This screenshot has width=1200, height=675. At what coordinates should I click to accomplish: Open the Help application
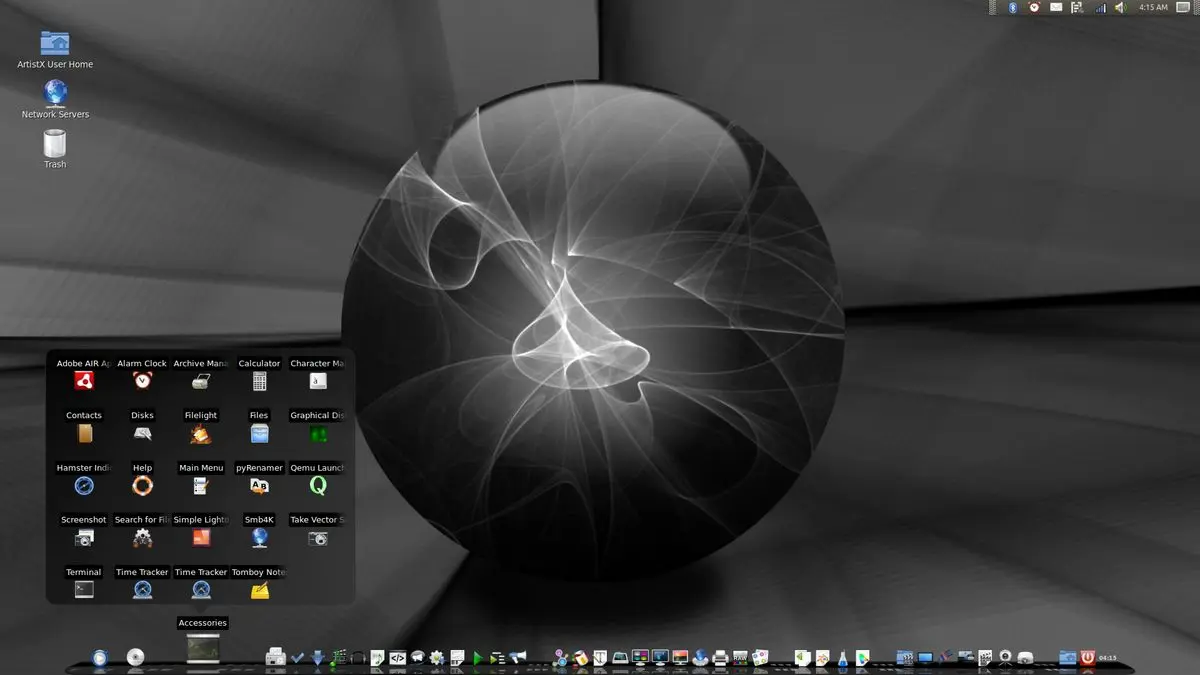142,486
